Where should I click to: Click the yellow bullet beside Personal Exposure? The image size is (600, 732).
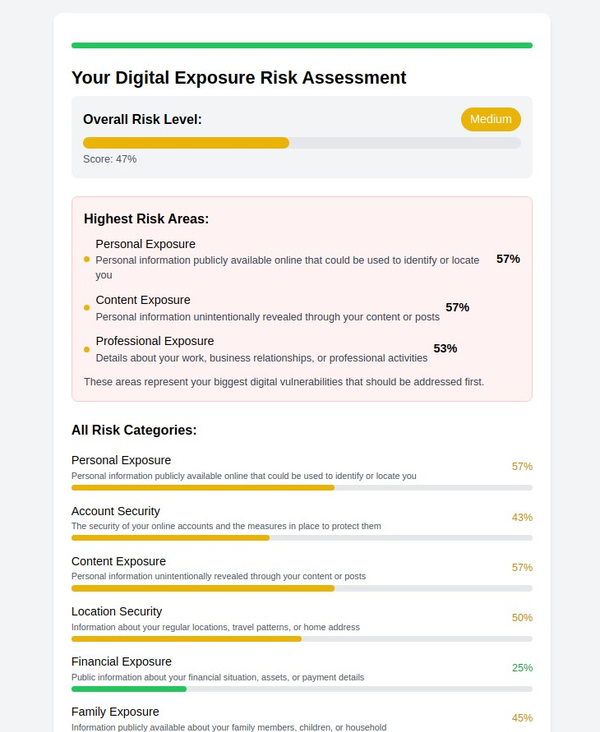86,259
